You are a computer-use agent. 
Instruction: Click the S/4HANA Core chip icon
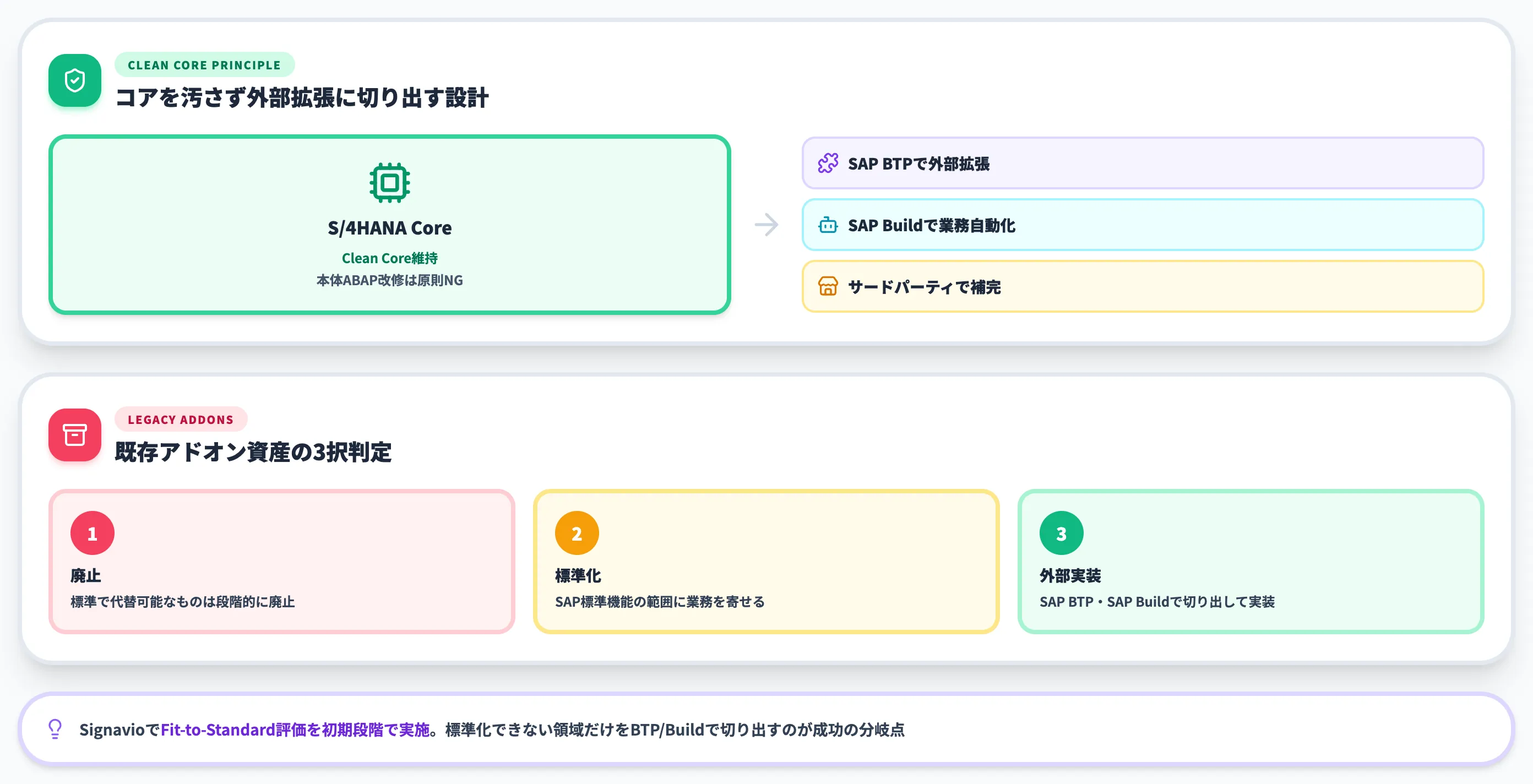coord(389,183)
